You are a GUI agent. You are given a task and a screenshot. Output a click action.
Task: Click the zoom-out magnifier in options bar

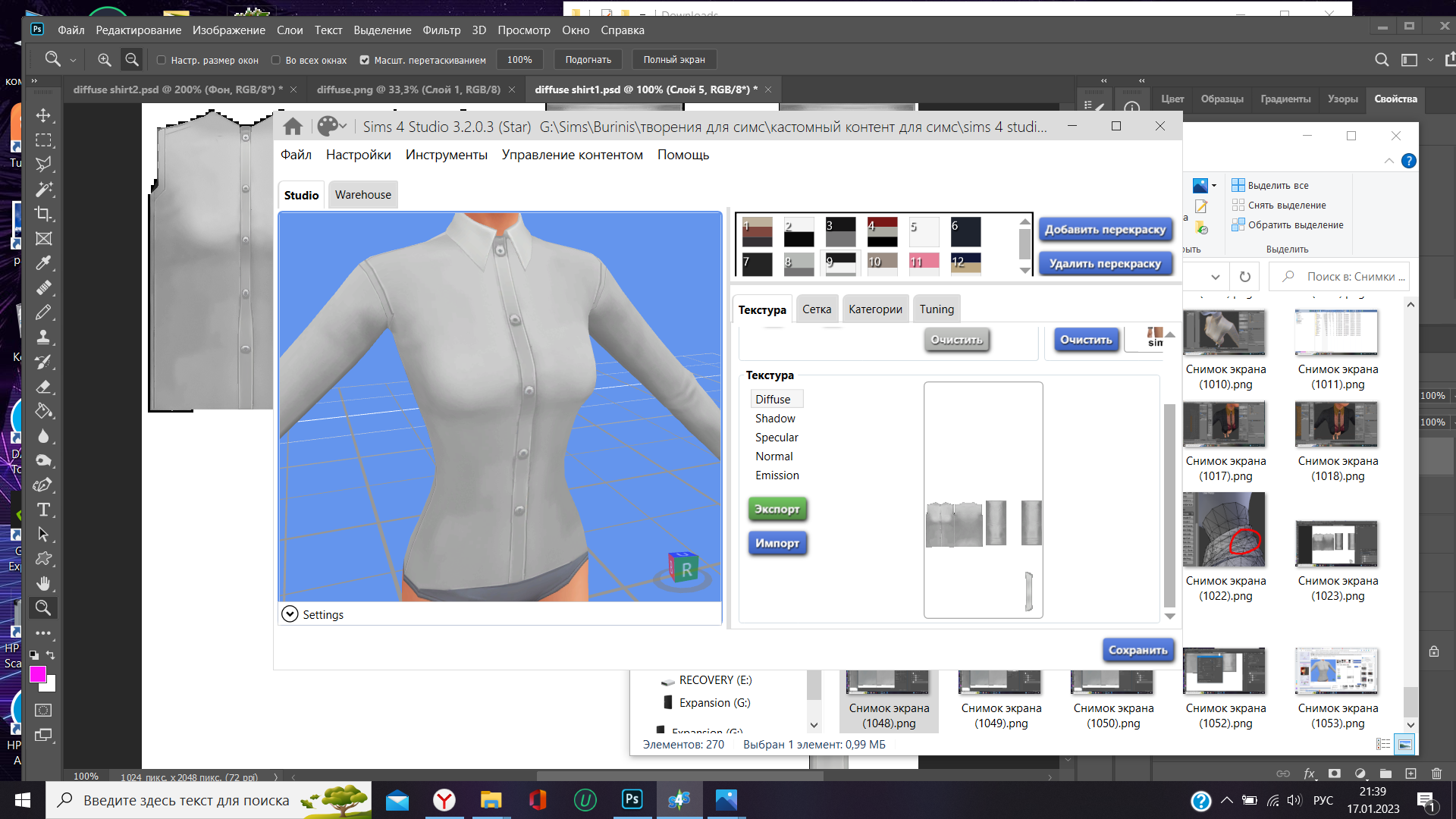click(x=132, y=60)
